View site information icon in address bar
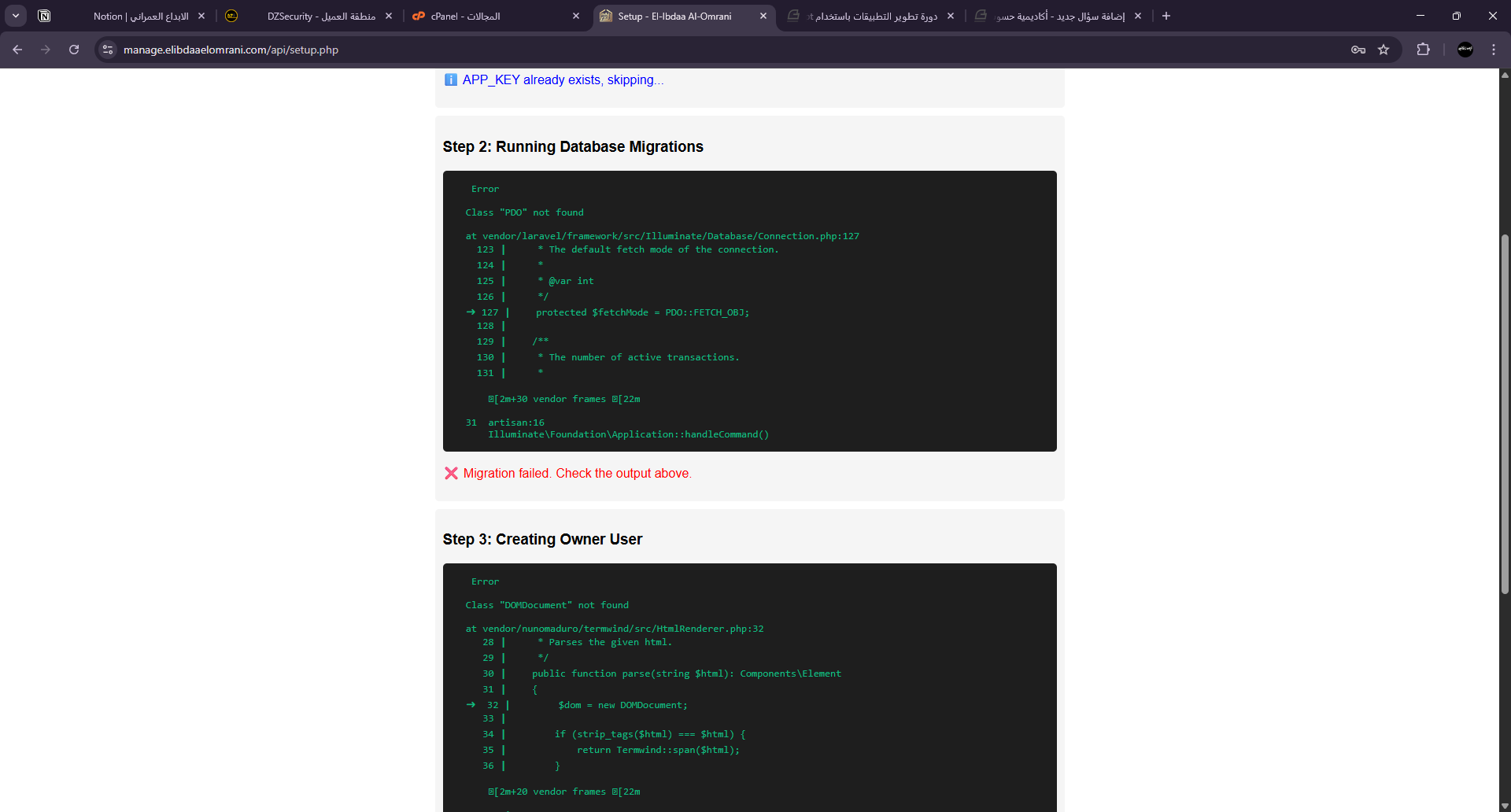The height and width of the screenshot is (812, 1511). coord(109,50)
